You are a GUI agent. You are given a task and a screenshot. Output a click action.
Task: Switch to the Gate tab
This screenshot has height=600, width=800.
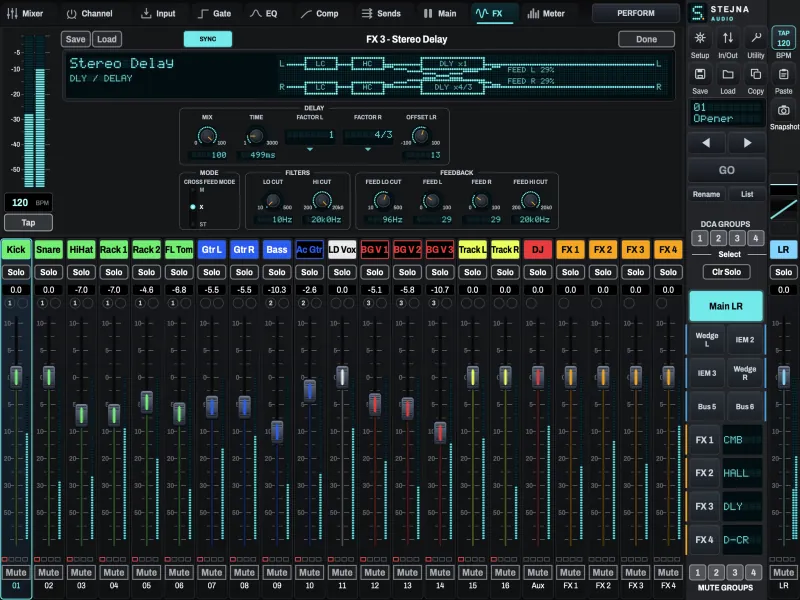pyautogui.click(x=214, y=13)
